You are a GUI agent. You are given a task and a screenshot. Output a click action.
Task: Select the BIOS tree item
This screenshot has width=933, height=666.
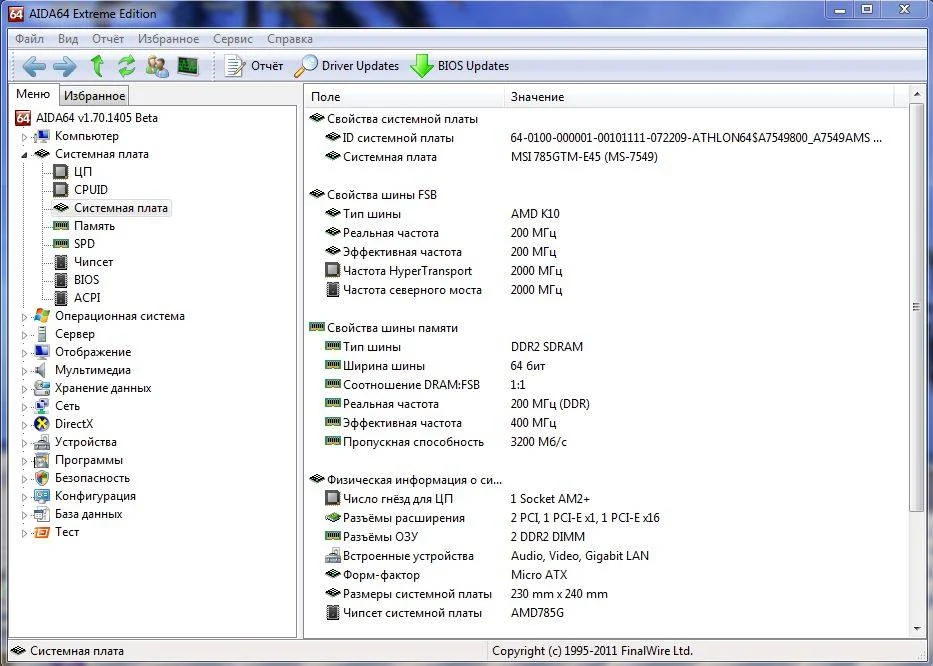pos(86,280)
